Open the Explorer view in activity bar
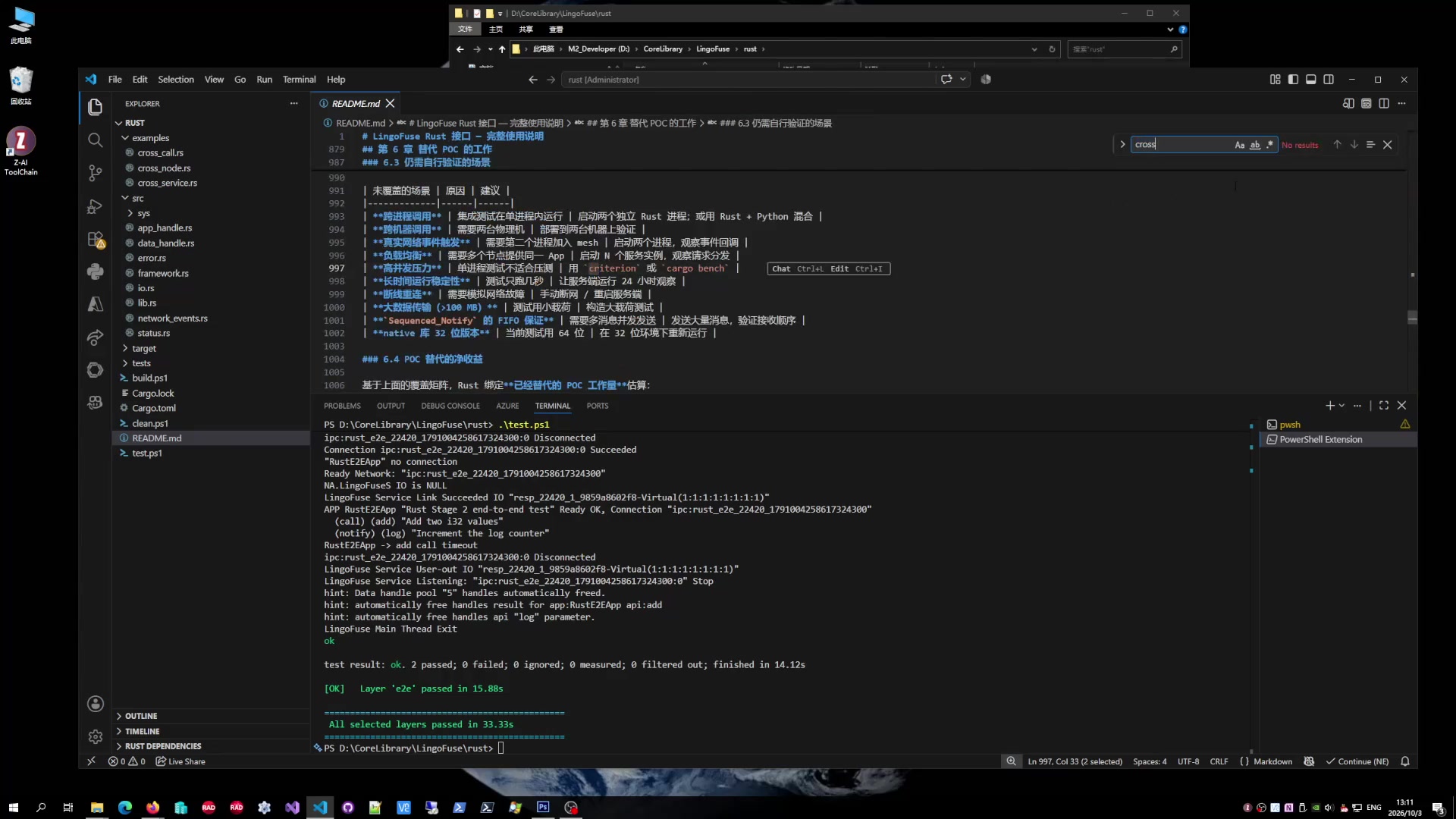This screenshot has height=819, width=1456. 95,107
